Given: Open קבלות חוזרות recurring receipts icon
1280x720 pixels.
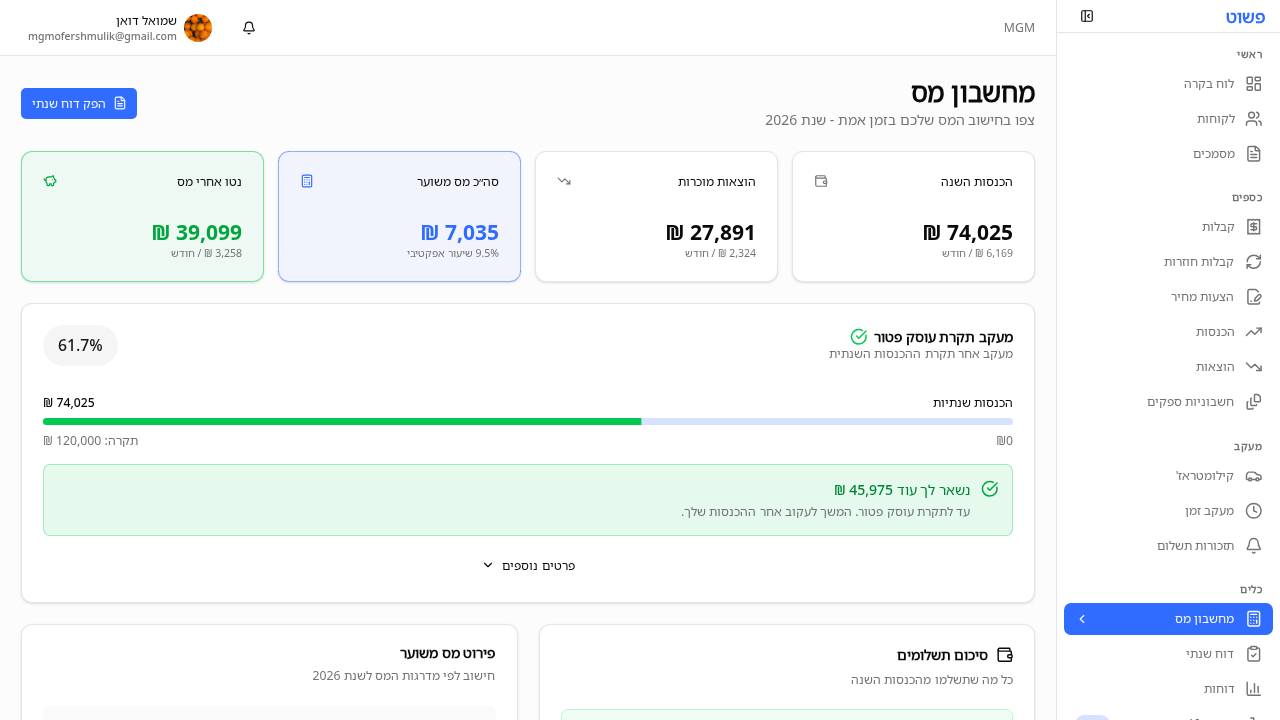Looking at the screenshot, I should [x=1253, y=262].
